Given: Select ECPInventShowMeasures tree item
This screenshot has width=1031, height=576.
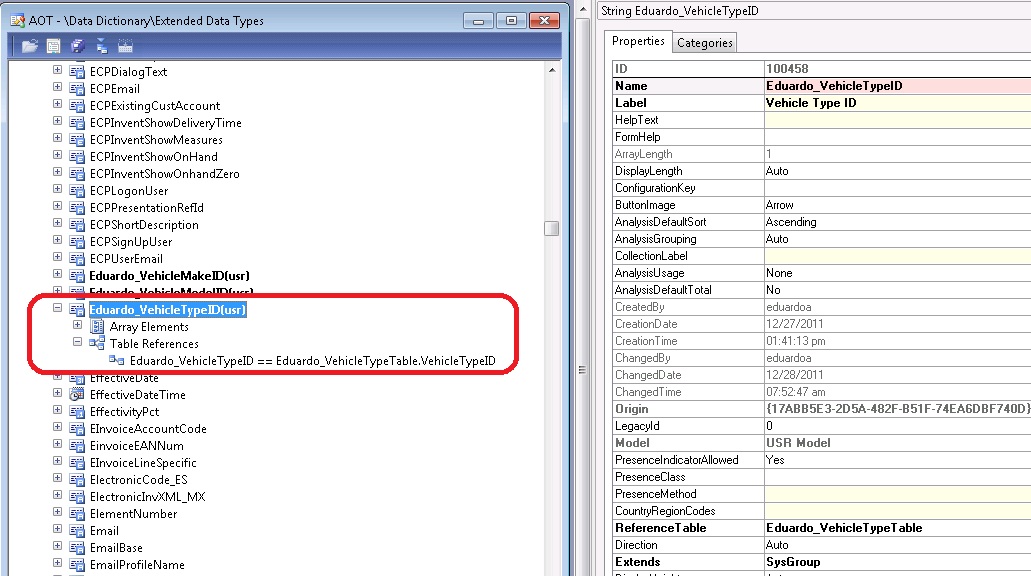Looking at the screenshot, I should pos(156,140).
